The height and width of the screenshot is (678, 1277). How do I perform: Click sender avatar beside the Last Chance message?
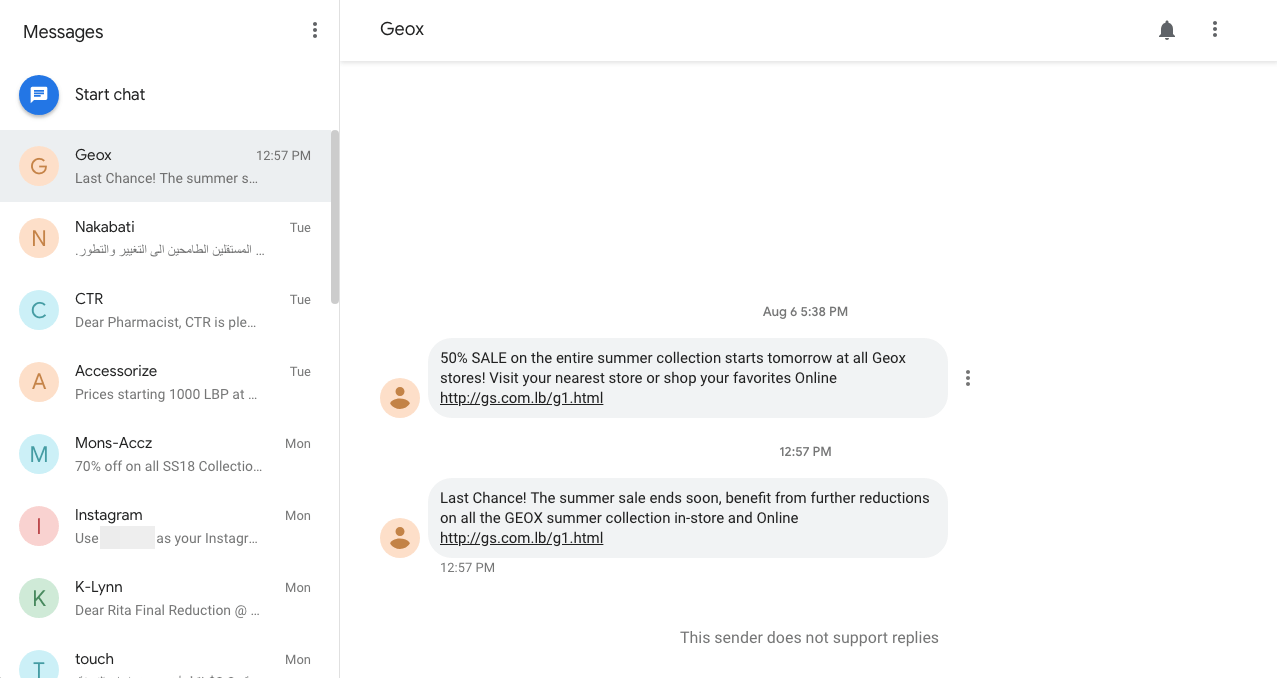[400, 538]
